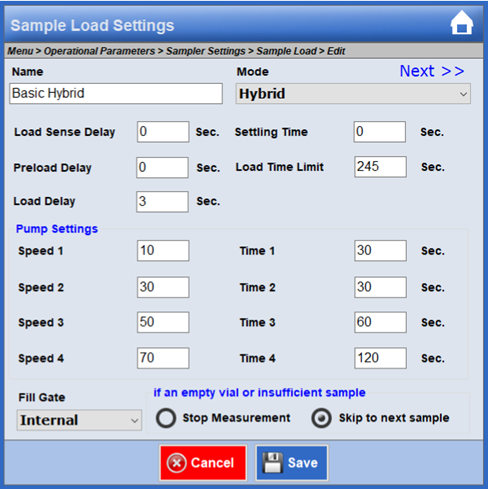Viewport: 488px width, 489px height.
Task: Click the Load Delay input field
Action: pos(162,202)
